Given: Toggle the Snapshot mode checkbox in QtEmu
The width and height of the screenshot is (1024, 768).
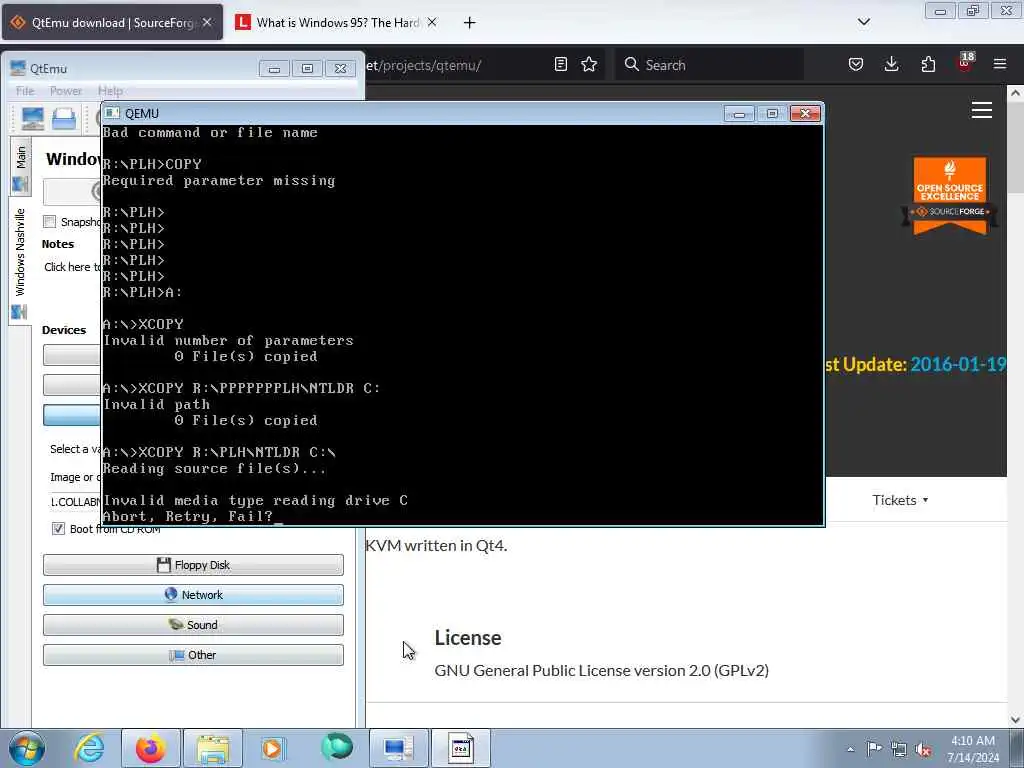Looking at the screenshot, I should point(50,221).
